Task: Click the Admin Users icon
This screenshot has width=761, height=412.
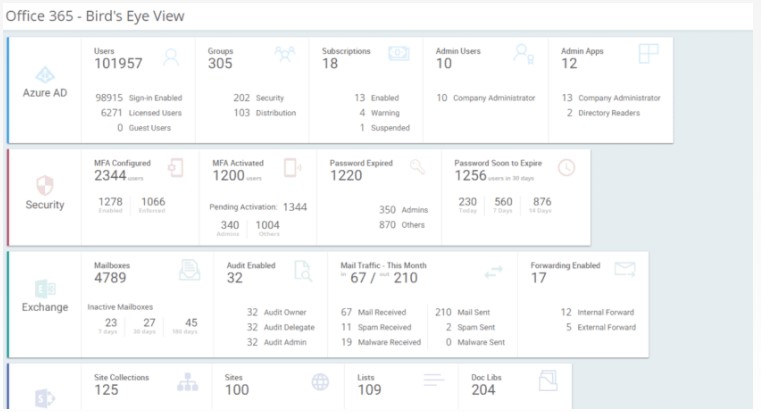Action: (524, 54)
